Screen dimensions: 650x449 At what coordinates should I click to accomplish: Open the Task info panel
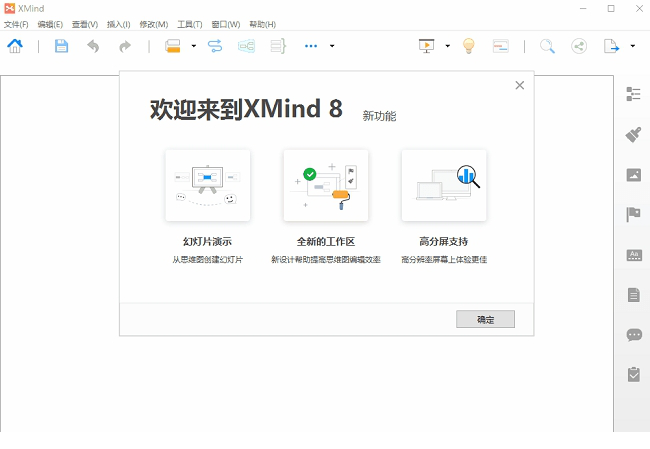633,375
